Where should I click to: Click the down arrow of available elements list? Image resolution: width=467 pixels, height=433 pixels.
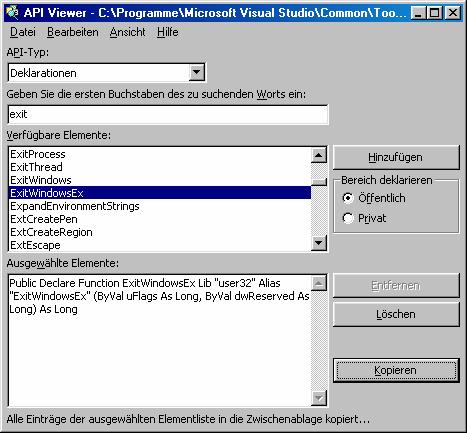pos(319,243)
